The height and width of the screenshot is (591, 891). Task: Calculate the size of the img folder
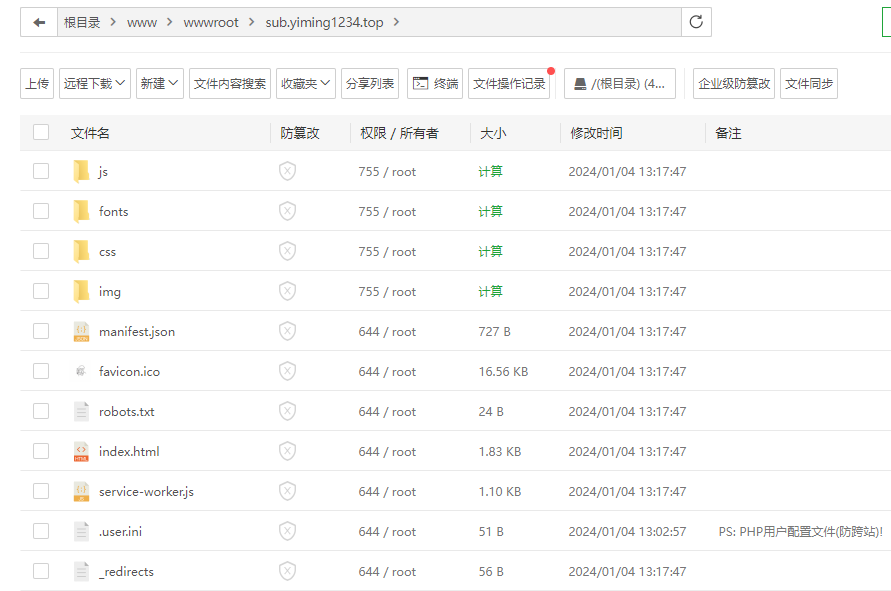click(x=490, y=292)
